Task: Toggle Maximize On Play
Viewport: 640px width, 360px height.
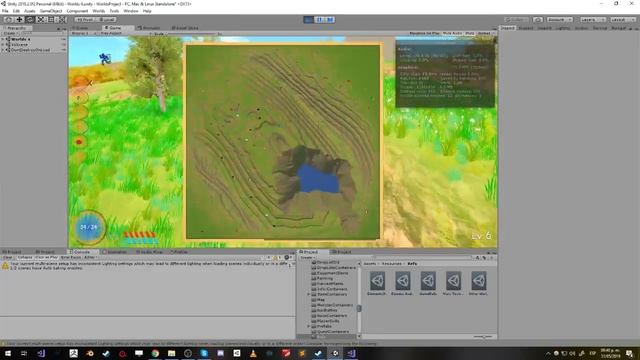Action: [424, 33]
